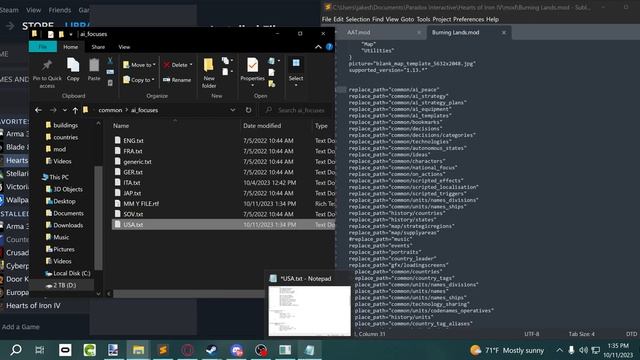Image resolution: width=640 pixels, height=360 pixels.
Task: Refresh the ai_focuses folder view
Action: click(x=248, y=110)
